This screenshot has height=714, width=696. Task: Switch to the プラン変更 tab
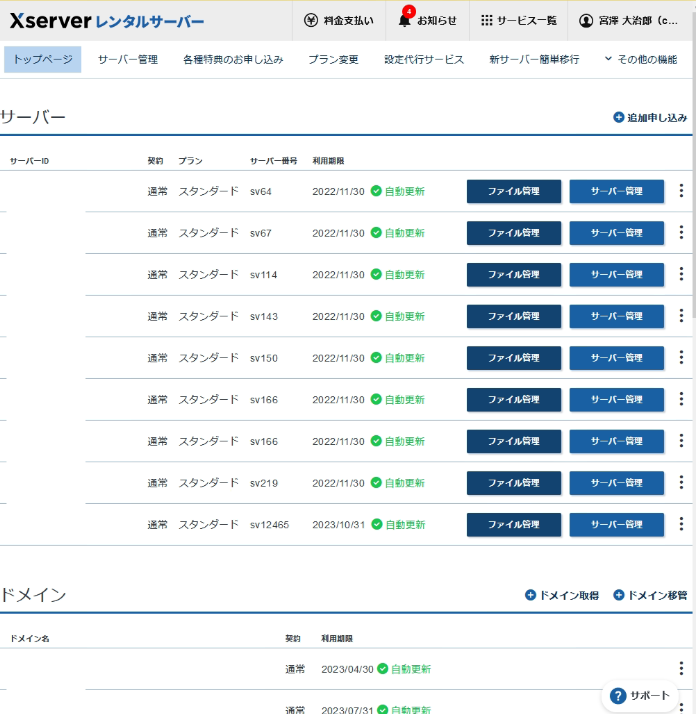pos(333,60)
